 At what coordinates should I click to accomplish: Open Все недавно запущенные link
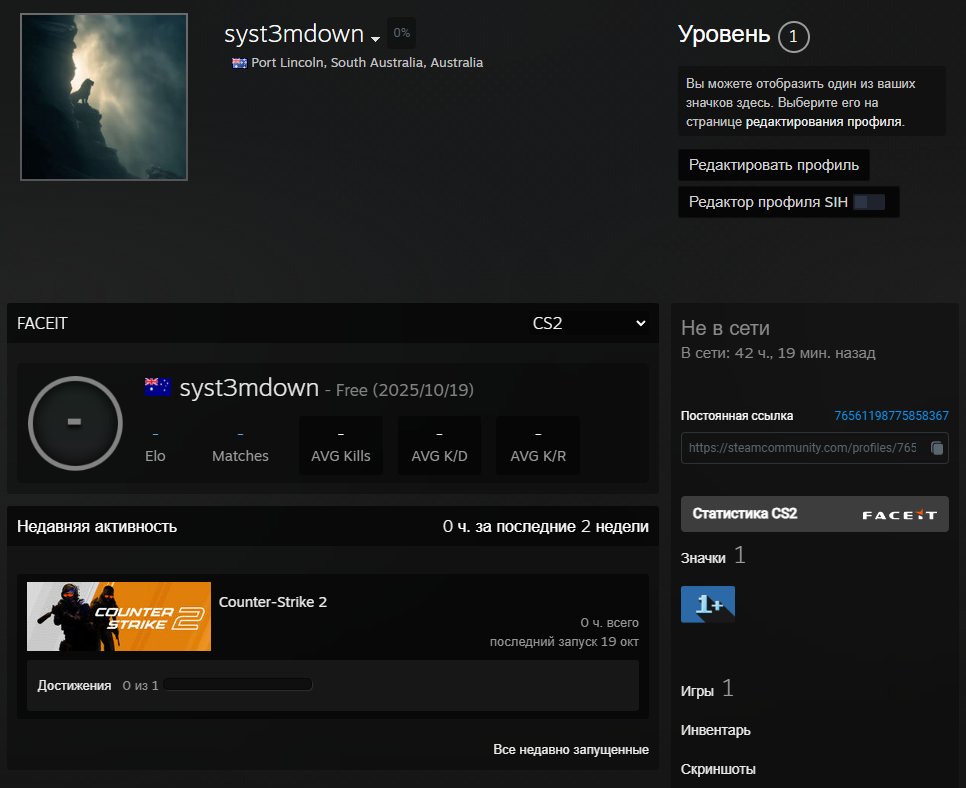[570, 749]
